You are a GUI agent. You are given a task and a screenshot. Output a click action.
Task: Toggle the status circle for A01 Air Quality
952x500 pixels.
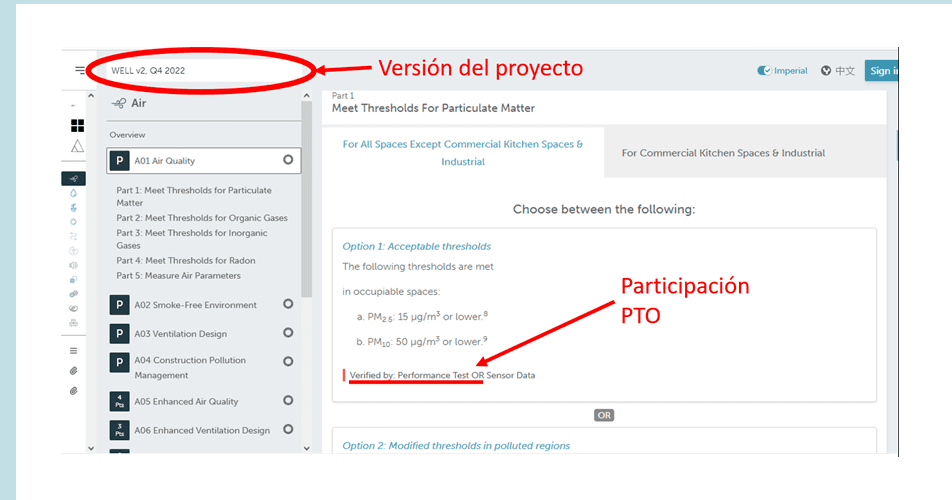[288, 160]
